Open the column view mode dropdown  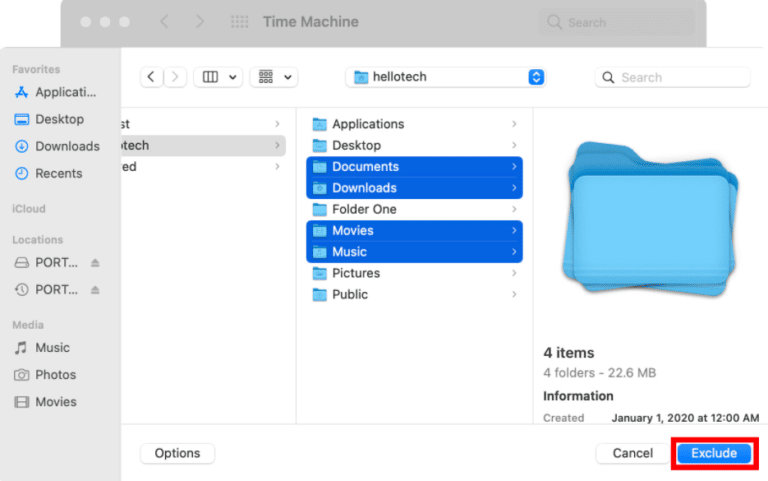(x=218, y=77)
